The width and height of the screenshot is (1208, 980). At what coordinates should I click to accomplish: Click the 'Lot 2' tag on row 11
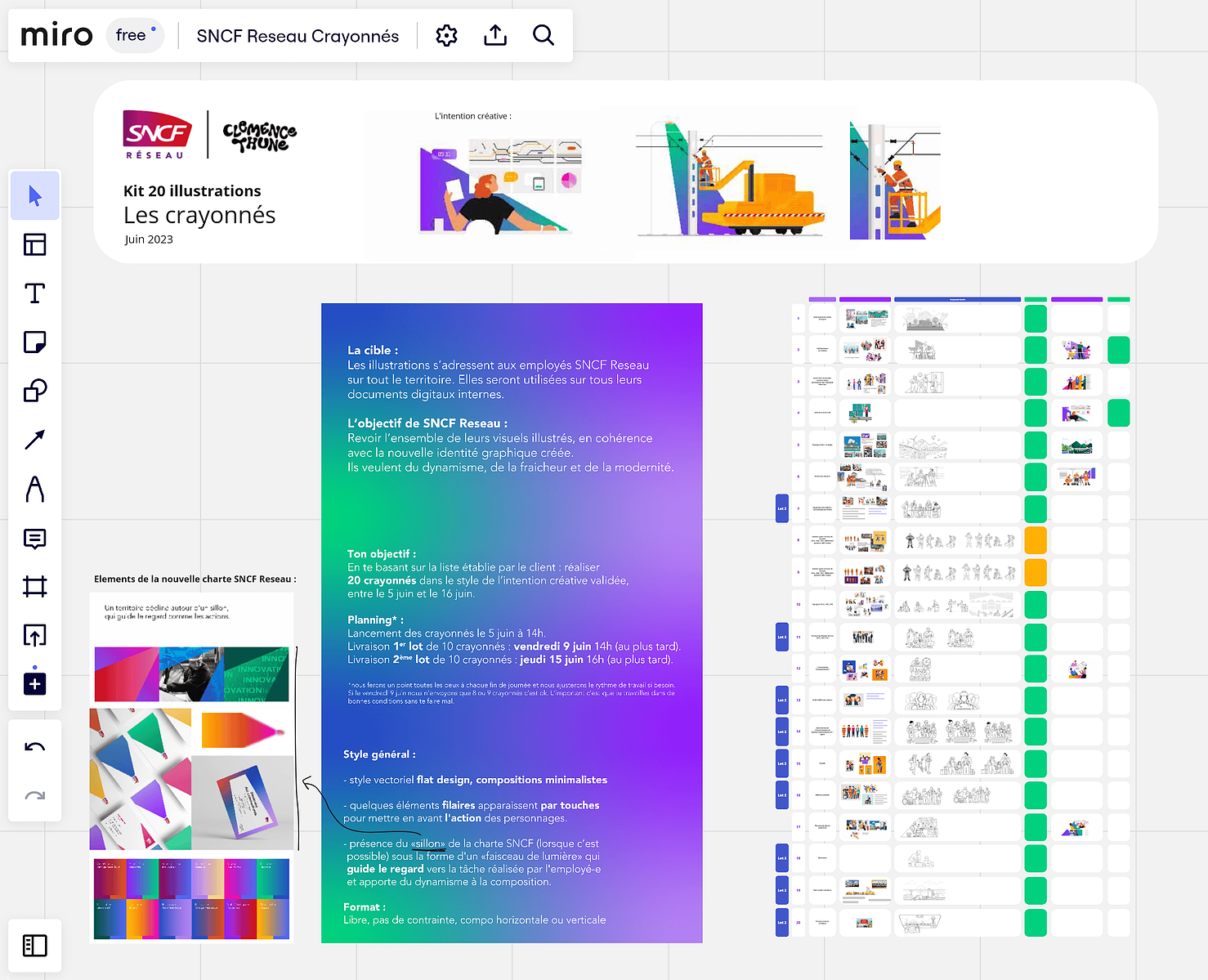[782, 637]
